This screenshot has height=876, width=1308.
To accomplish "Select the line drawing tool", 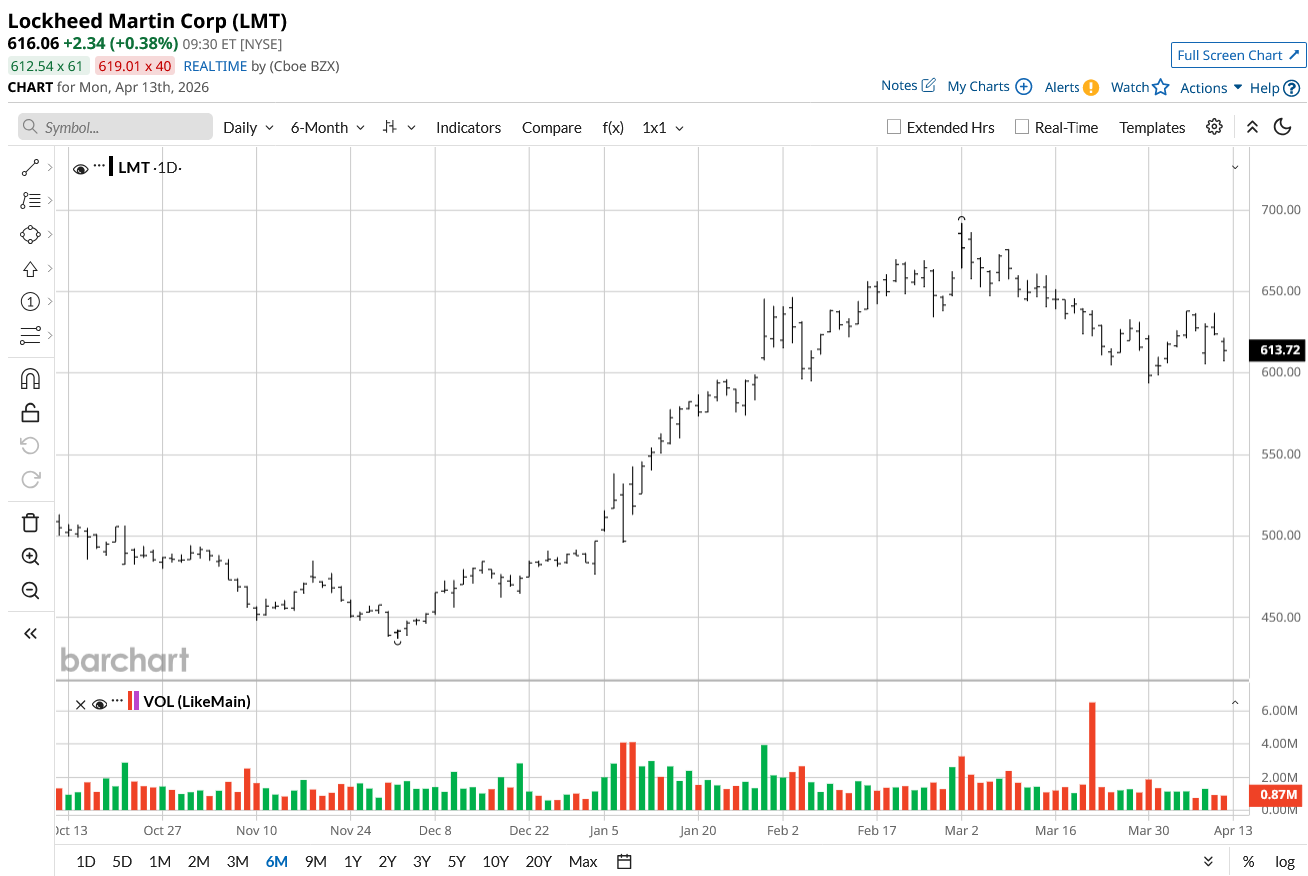I will [x=30, y=168].
